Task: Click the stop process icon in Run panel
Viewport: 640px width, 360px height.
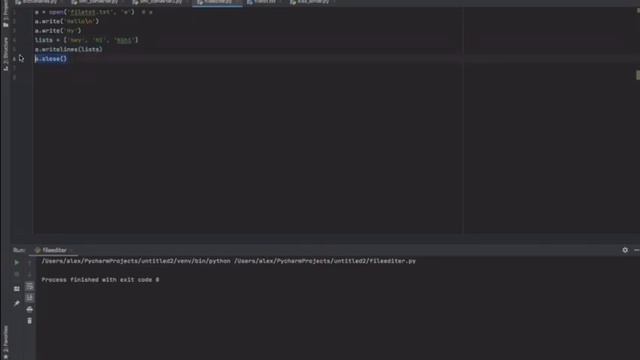Action: 17,274
